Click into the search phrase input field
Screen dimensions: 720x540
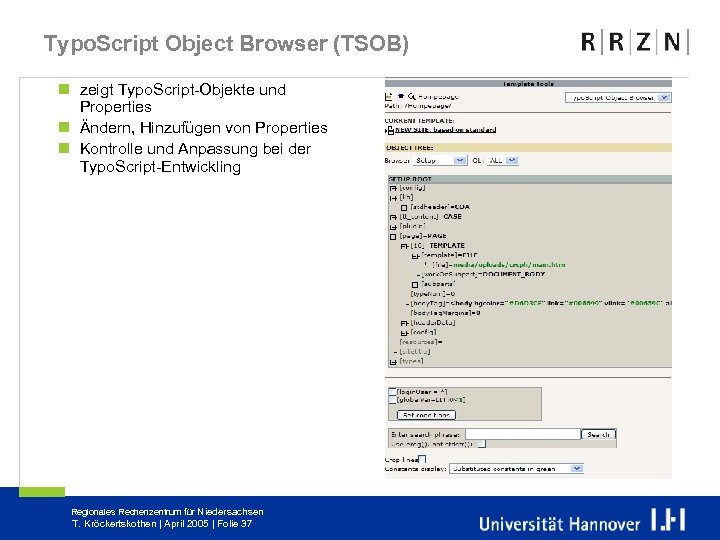click(523, 434)
